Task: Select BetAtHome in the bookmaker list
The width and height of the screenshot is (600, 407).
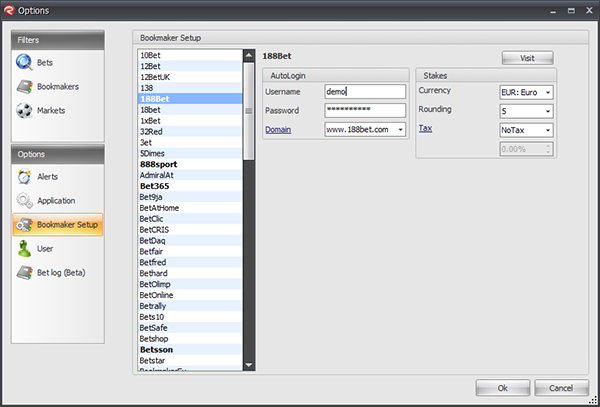Action: [x=190, y=208]
